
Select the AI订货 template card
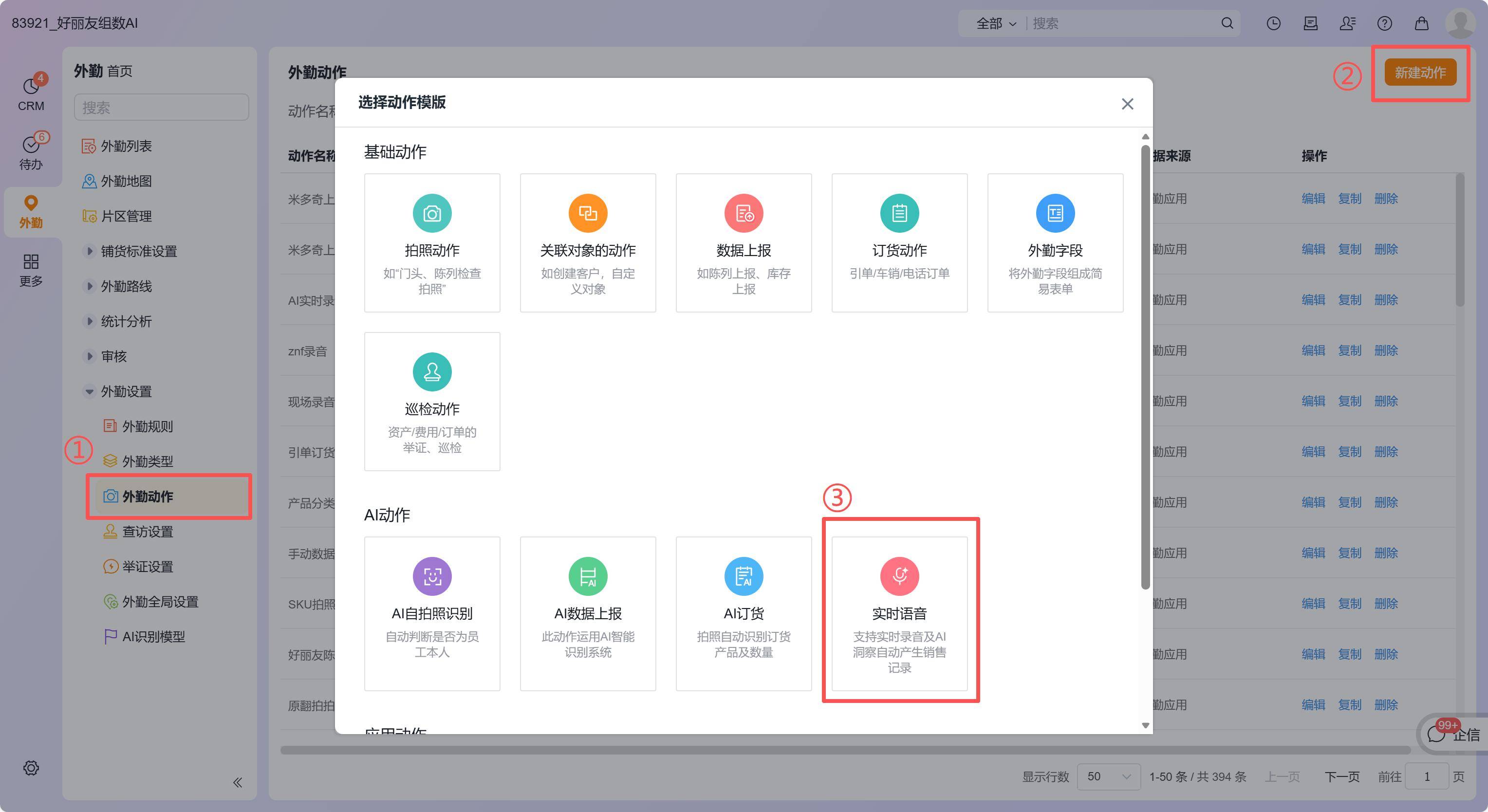(x=744, y=613)
